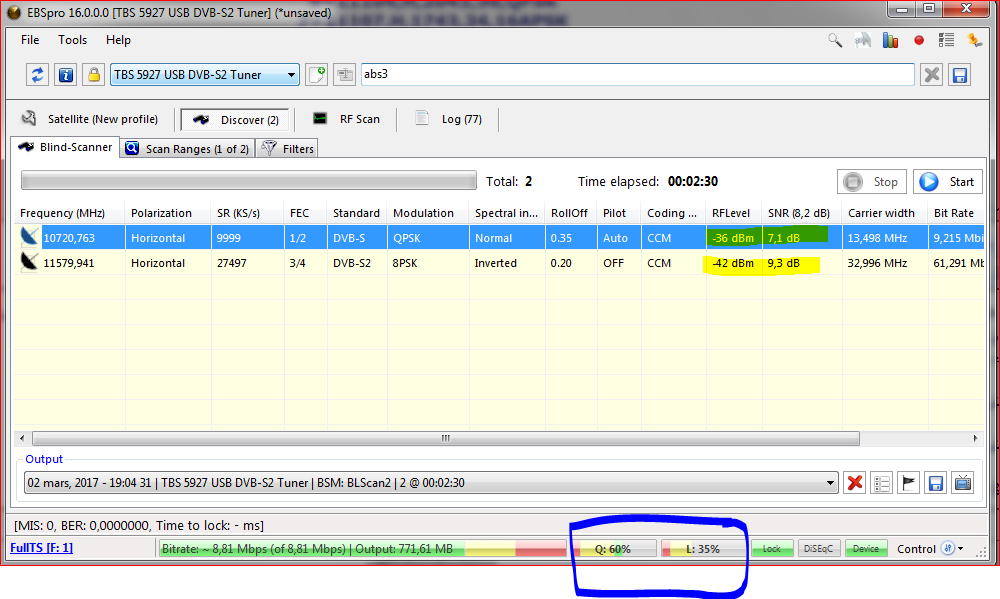Toggle the green Device status indicator
The width and height of the screenshot is (1000, 599).
pyautogui.click(x=866, y=549)
